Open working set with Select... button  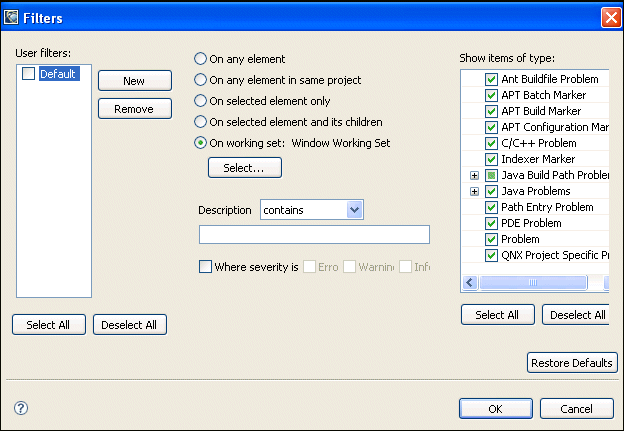(244, 168)
